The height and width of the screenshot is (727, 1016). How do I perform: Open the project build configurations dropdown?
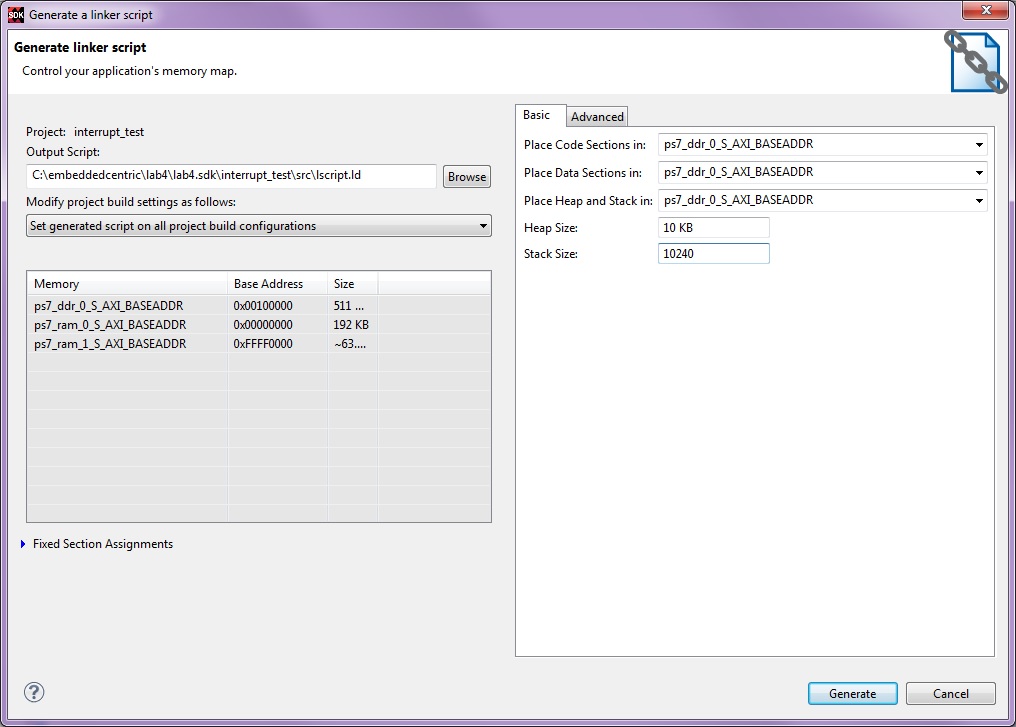pos(484,225)
